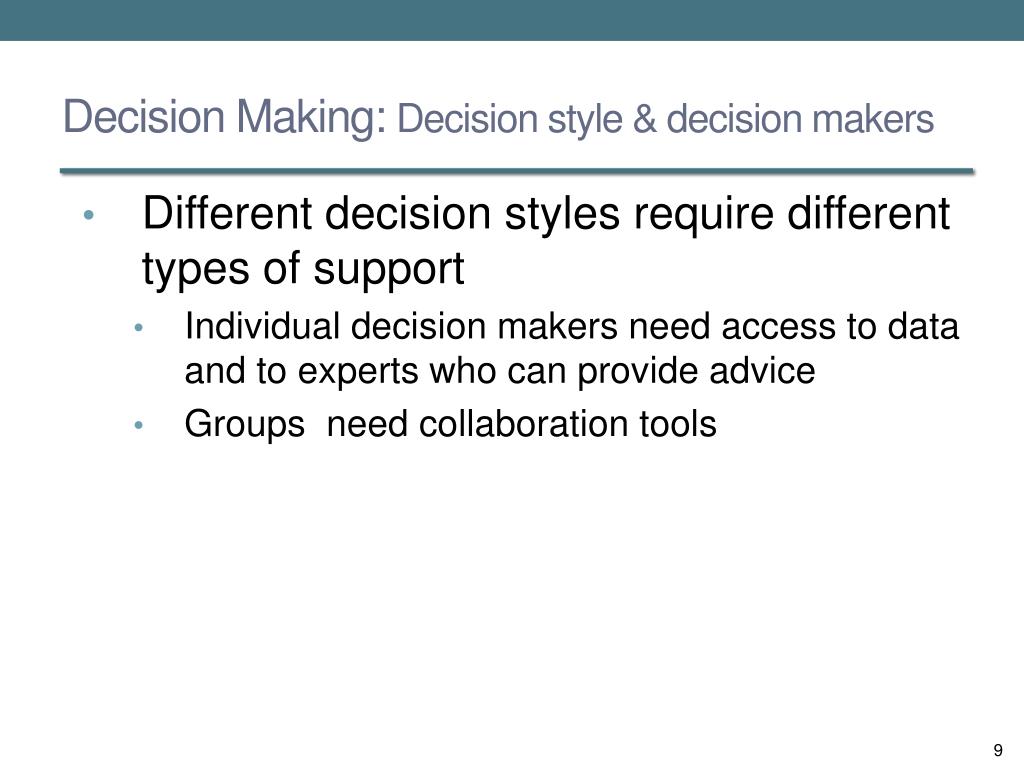
Task: Click the sub-bullet dot before 'Groups'
Action: click(138, 426)
